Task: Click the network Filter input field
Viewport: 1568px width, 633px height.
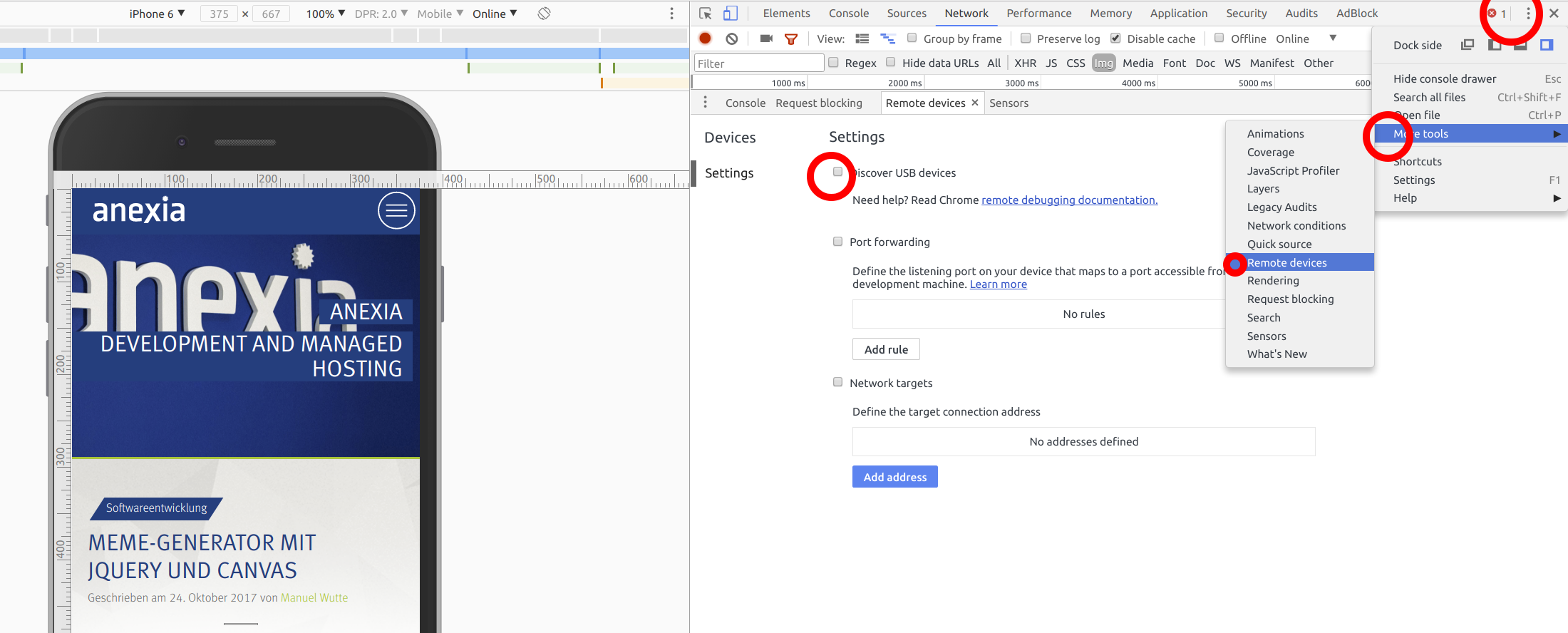Action: 759,63
